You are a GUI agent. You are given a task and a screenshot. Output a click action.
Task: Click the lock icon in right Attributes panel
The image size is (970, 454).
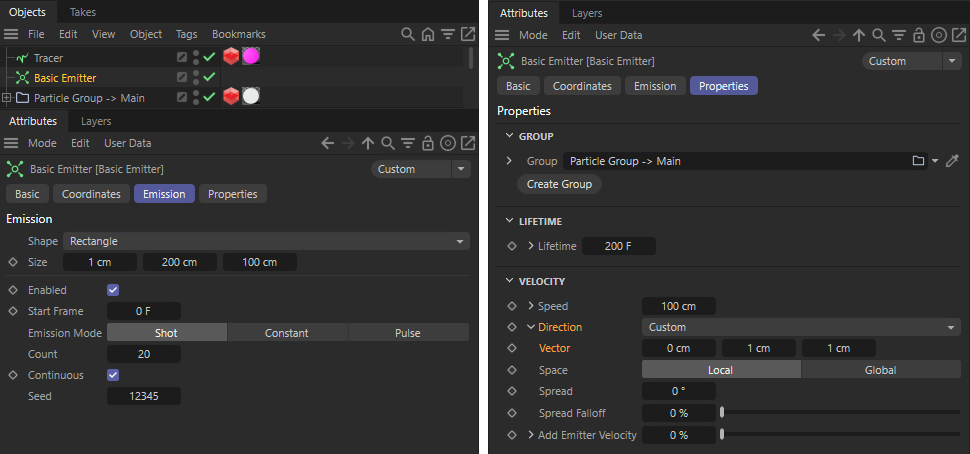(919, 35)
